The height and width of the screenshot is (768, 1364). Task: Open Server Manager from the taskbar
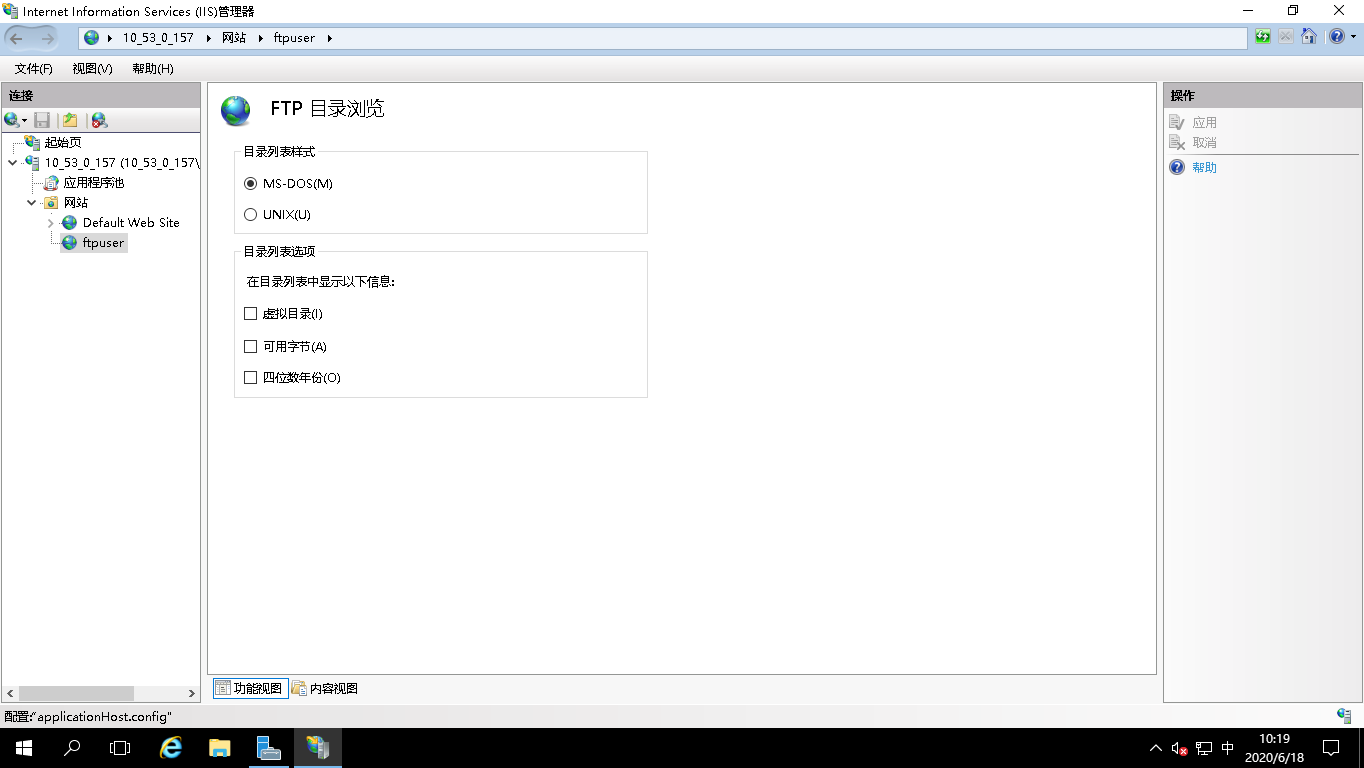click(269, 748)
